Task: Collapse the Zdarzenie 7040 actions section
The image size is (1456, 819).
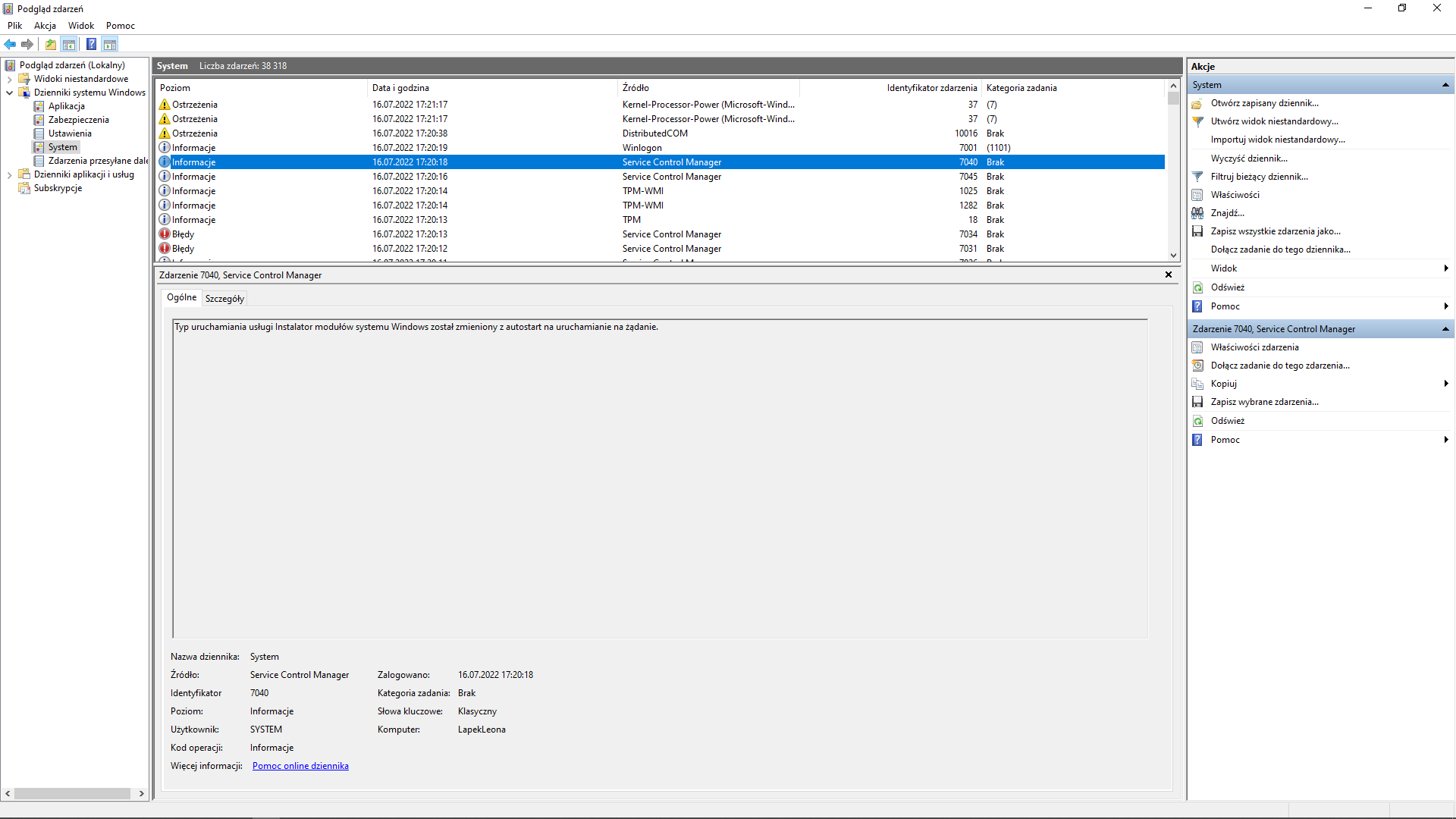Action: pos(1445,329)
